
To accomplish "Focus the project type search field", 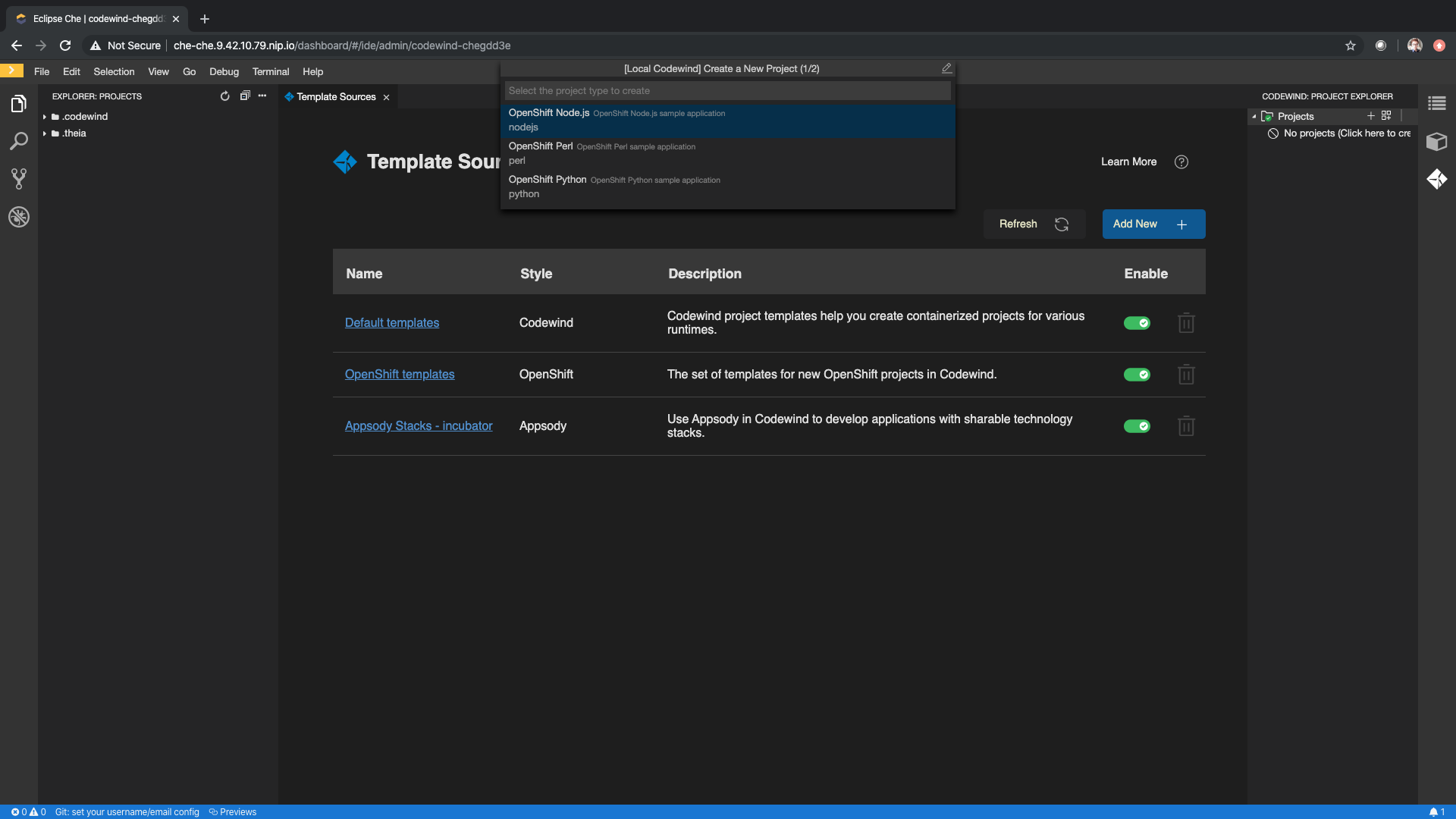I will (x=727, y=90).
